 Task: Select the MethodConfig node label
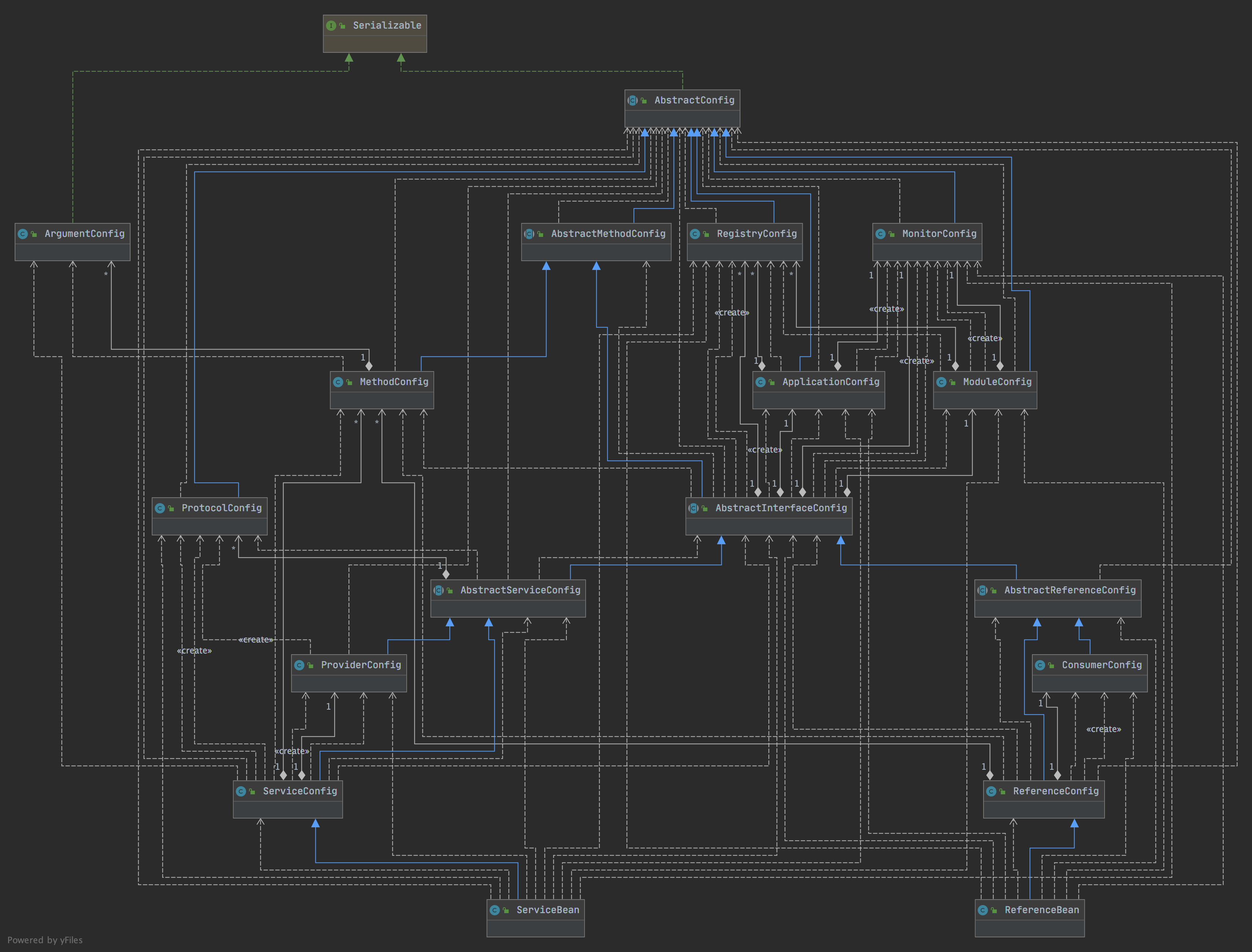coord(394,382)
